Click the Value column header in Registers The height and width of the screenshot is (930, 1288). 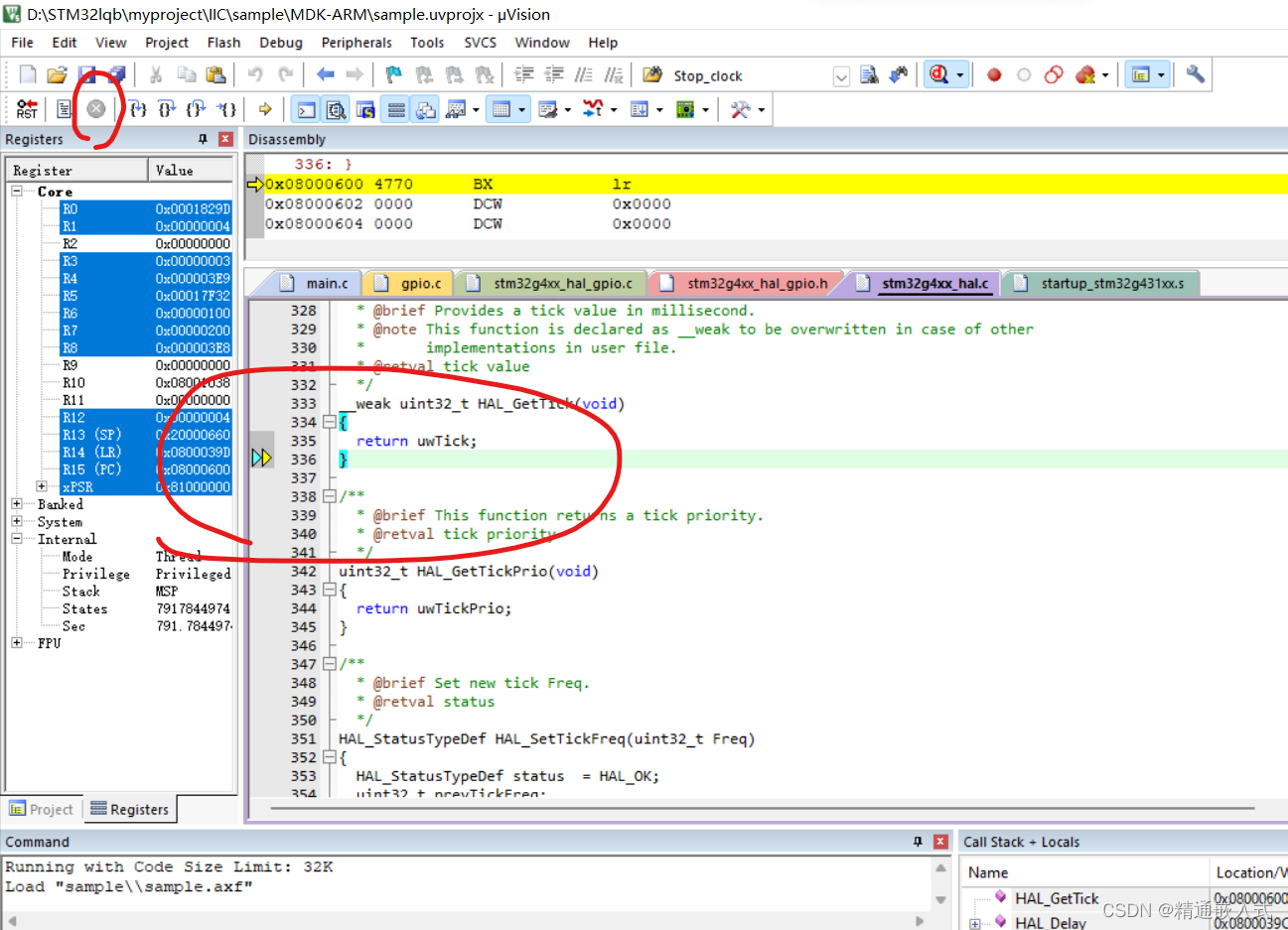[x=192, y=170]
